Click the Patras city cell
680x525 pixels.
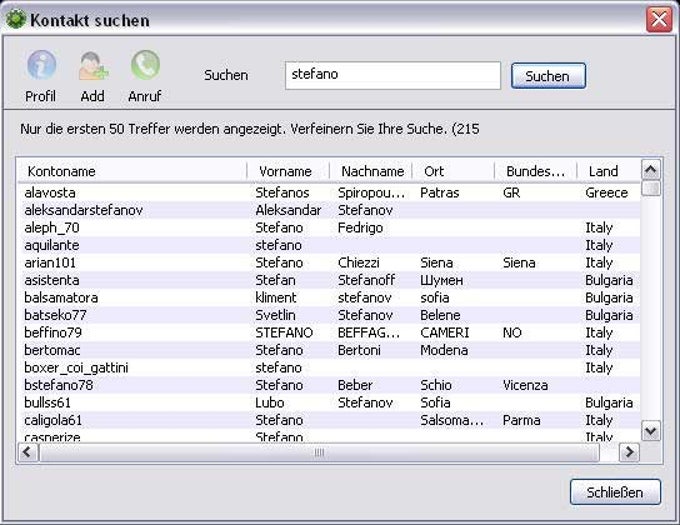tap(439, 193)
